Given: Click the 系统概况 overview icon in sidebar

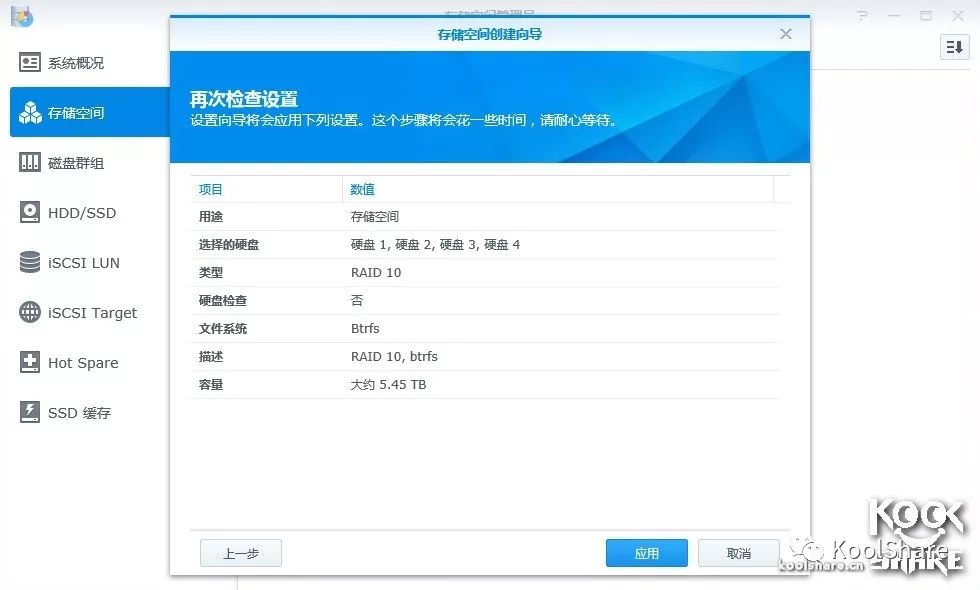Looking at the screenshot, I should point(29,62).
